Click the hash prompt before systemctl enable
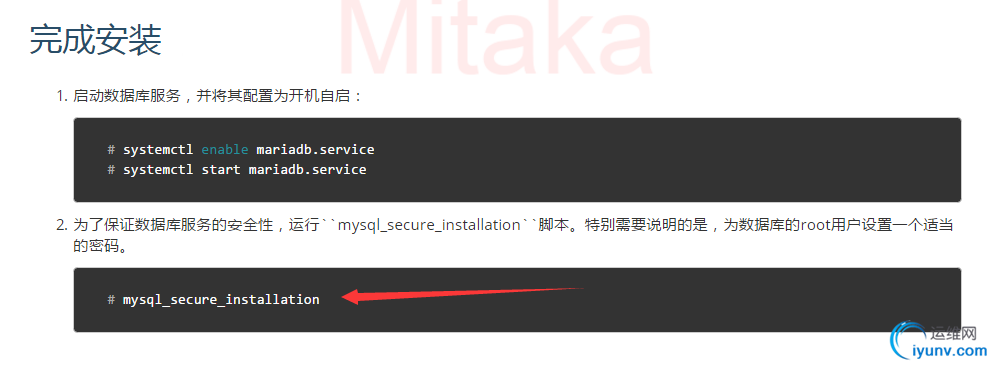993x367 pixels. [111, 150]
